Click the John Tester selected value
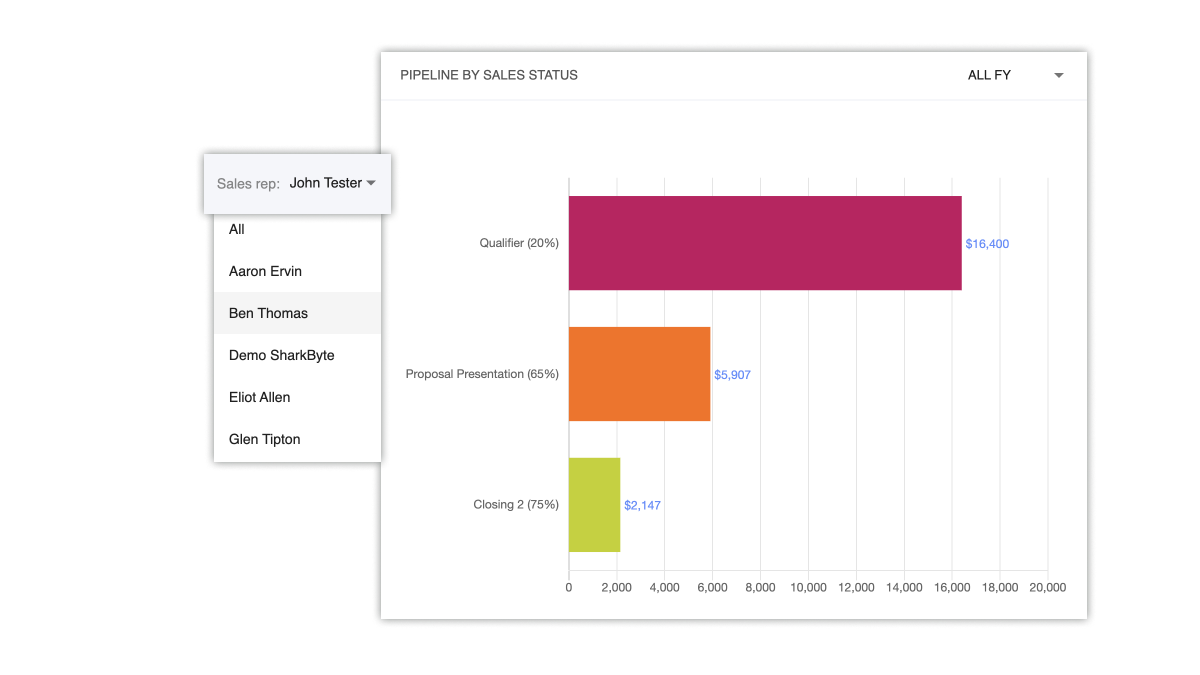This screenshot has width=1200, height=675. [326, 183]
